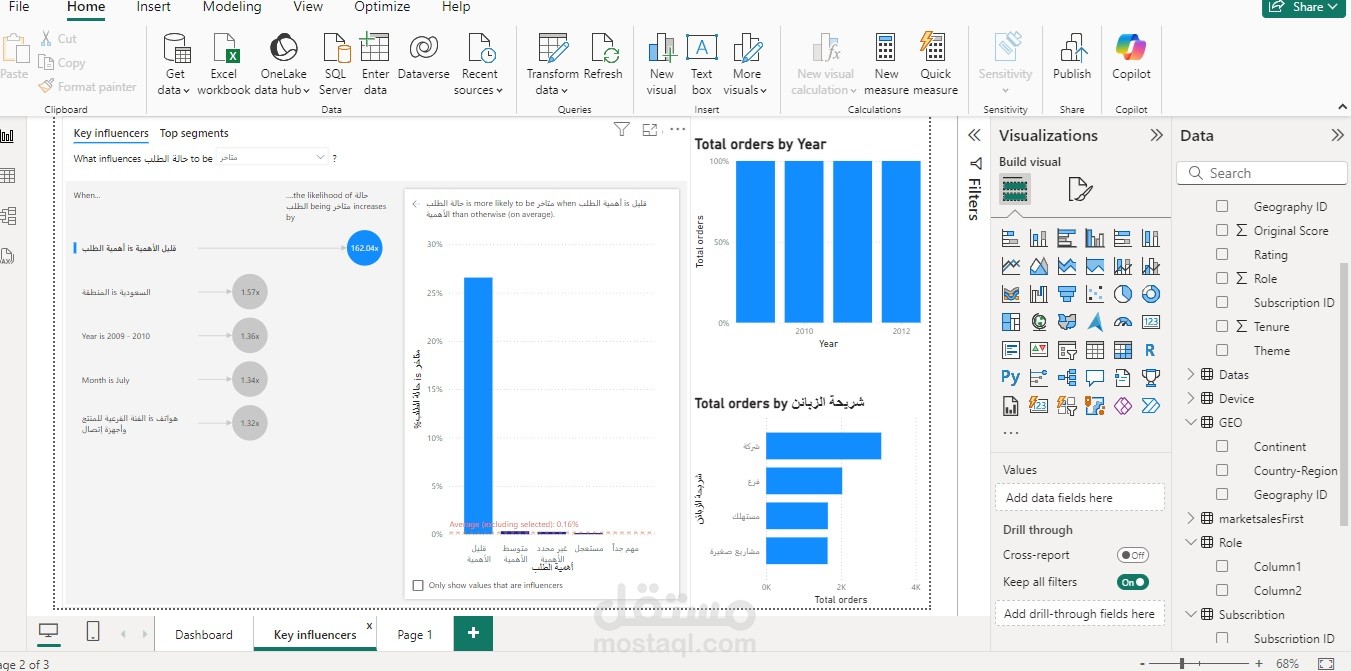The width and height of the screenshot is (1351, 671).
Task: Expand the Filters pane
Action: tap(974, 135)
